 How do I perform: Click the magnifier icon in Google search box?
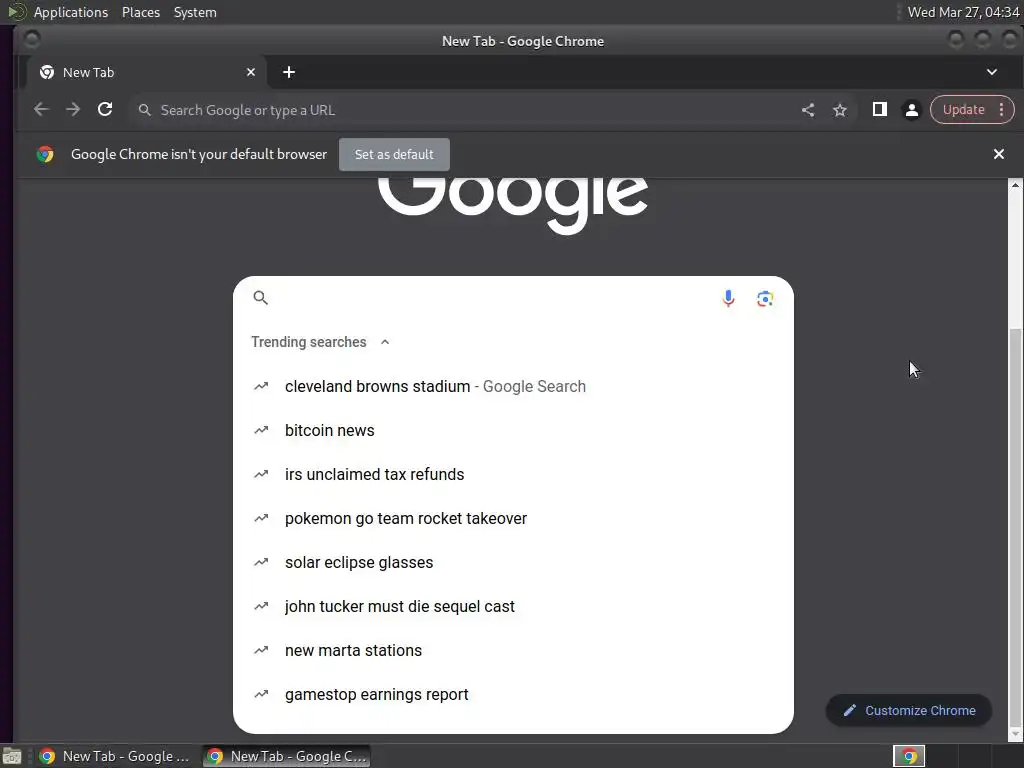point(261,298)
